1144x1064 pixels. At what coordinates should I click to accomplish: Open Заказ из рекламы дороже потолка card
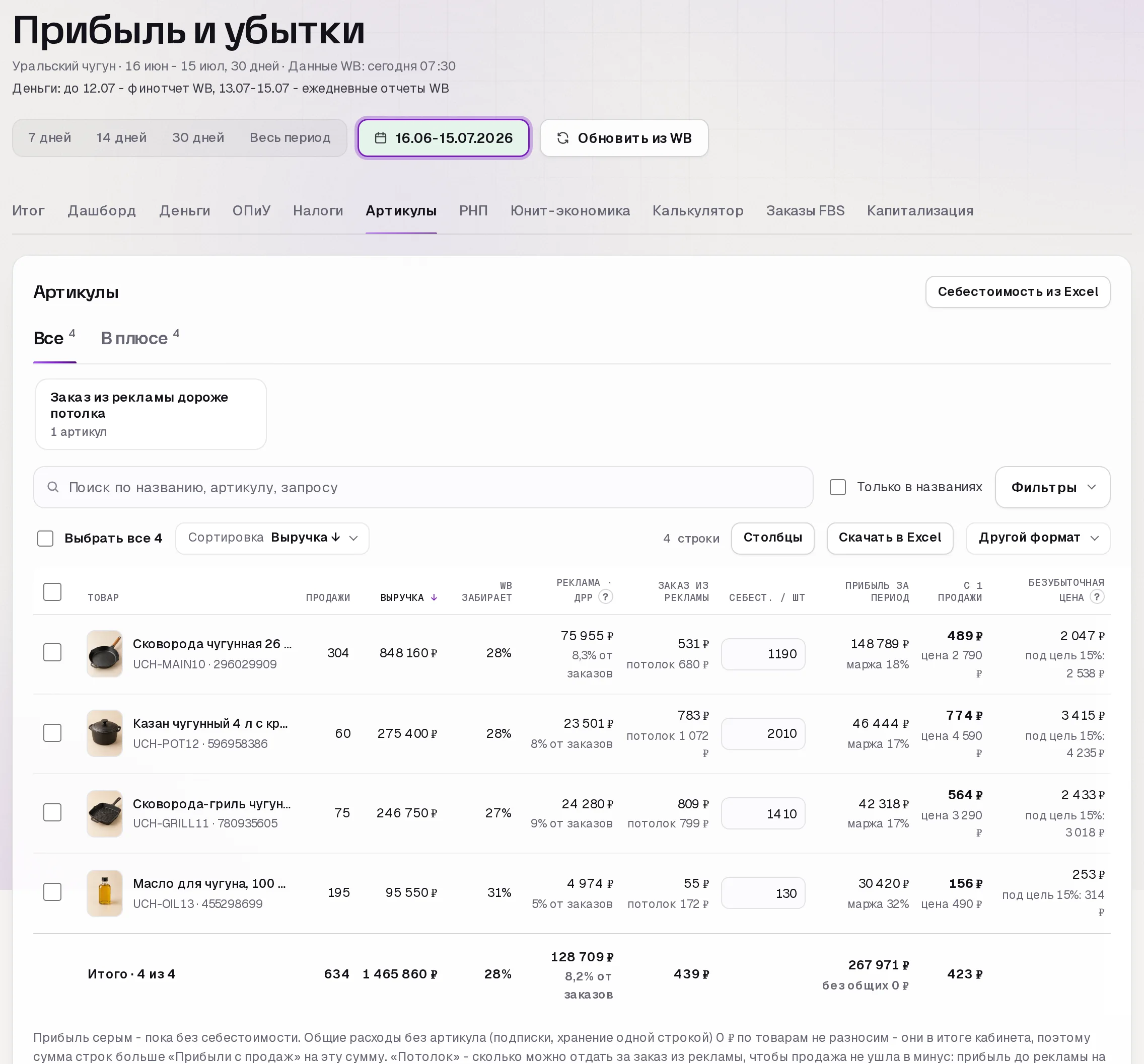[151, 414]
